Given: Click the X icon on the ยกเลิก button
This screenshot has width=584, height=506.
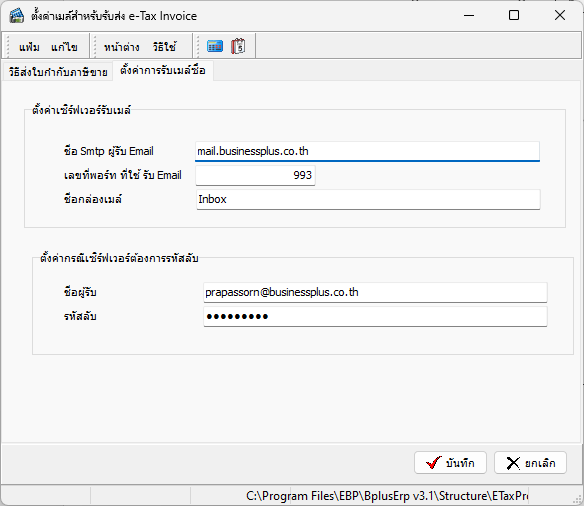Looking at the screenshot, I should [513, 463].
